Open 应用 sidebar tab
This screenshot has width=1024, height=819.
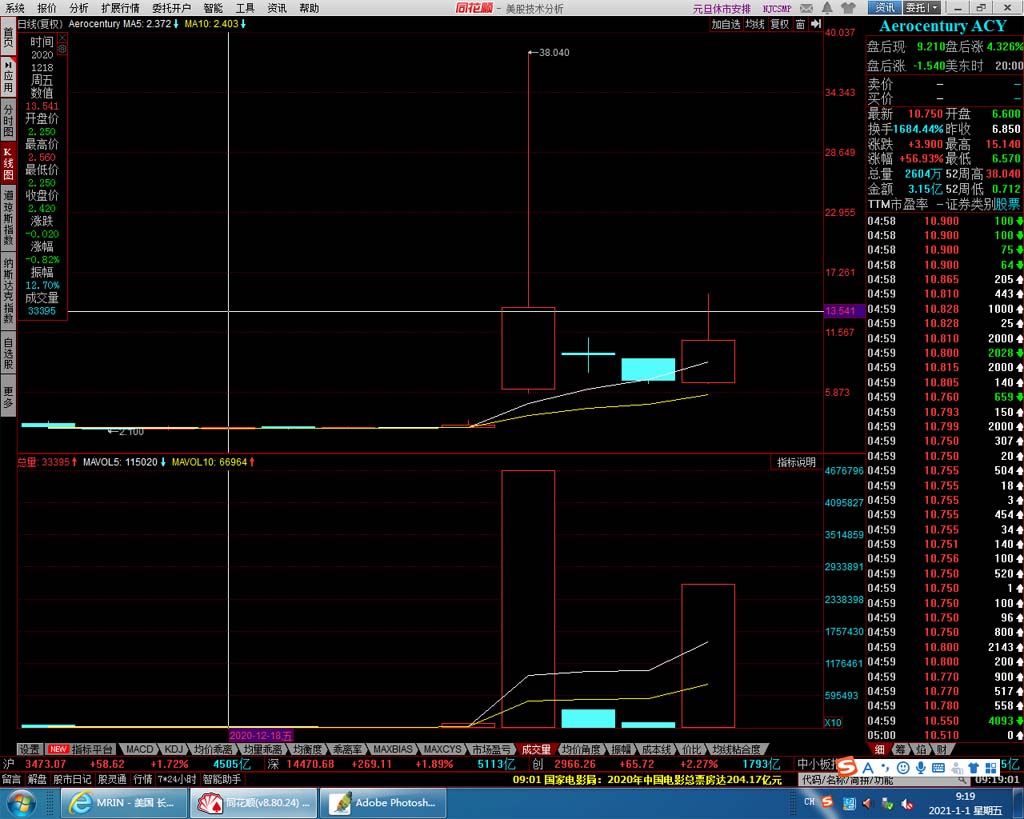click(8, 76)
